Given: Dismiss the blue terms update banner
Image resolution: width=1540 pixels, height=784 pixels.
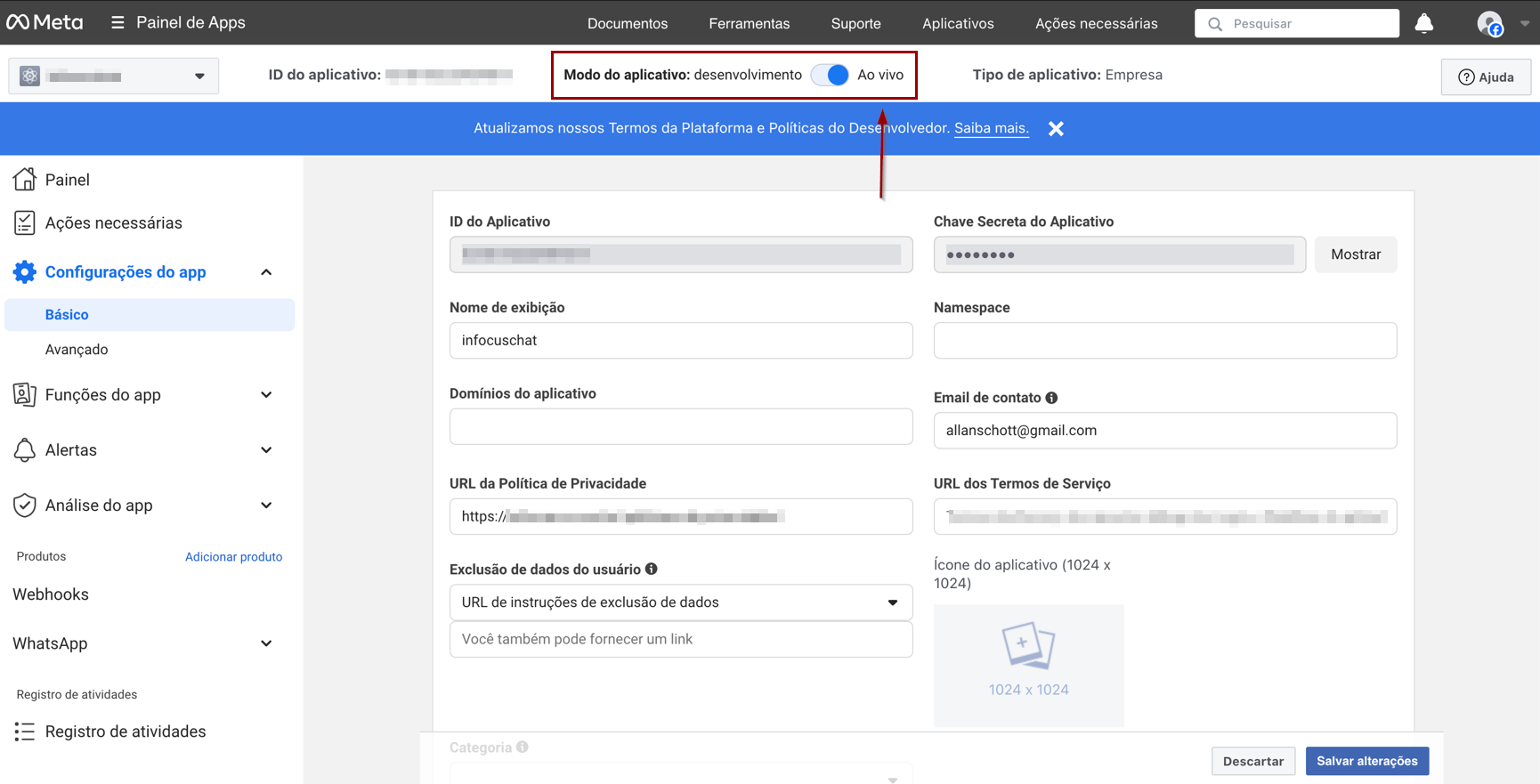Looking at the screenshot, I should coord(1056,129).
